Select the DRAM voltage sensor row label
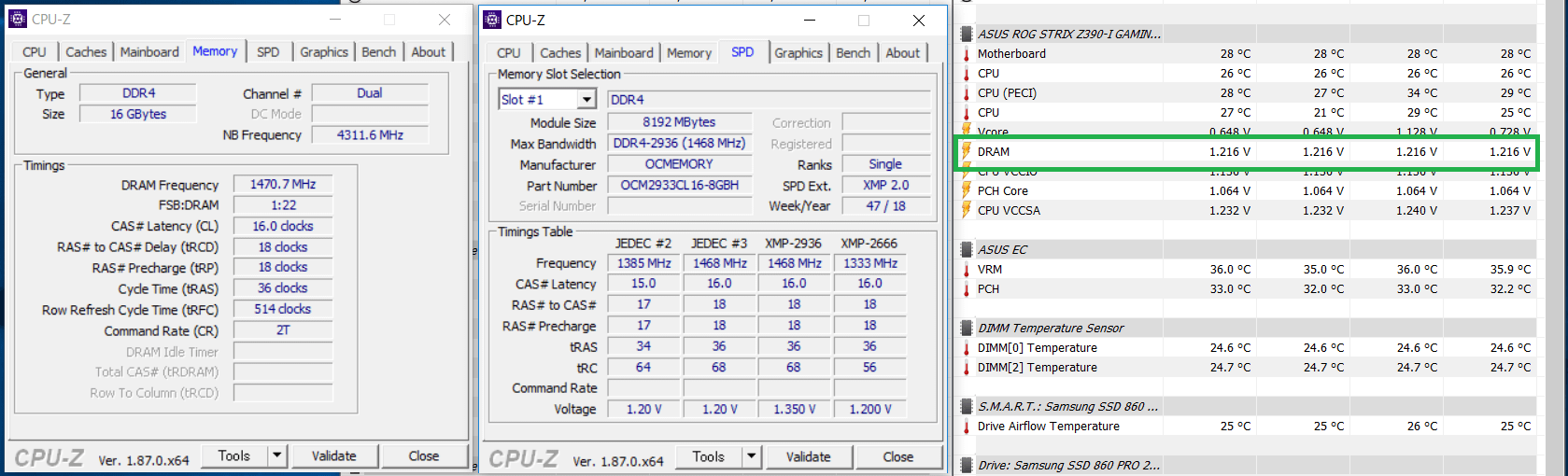1568x476 pixels. [x=994, y=151]
